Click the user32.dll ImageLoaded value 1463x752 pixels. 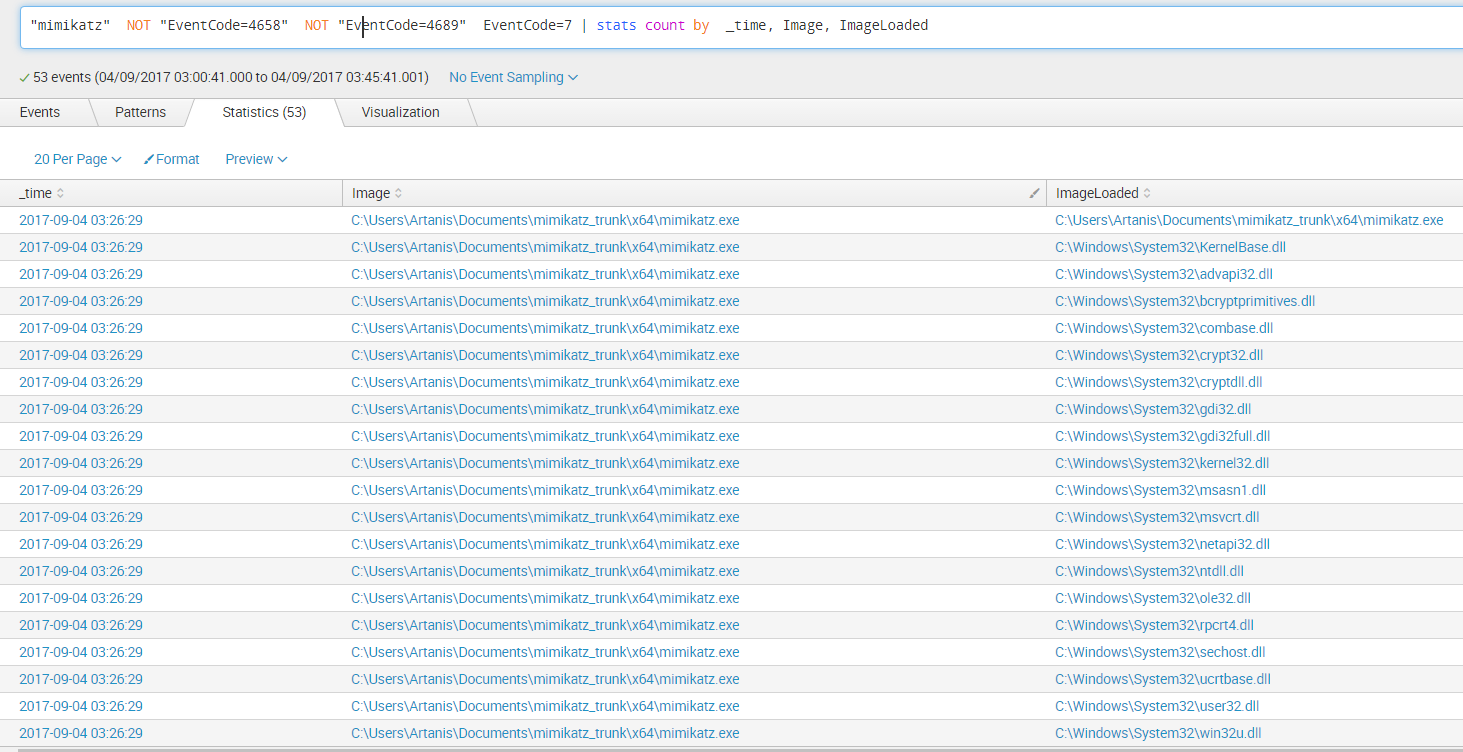click(1157, 706)
